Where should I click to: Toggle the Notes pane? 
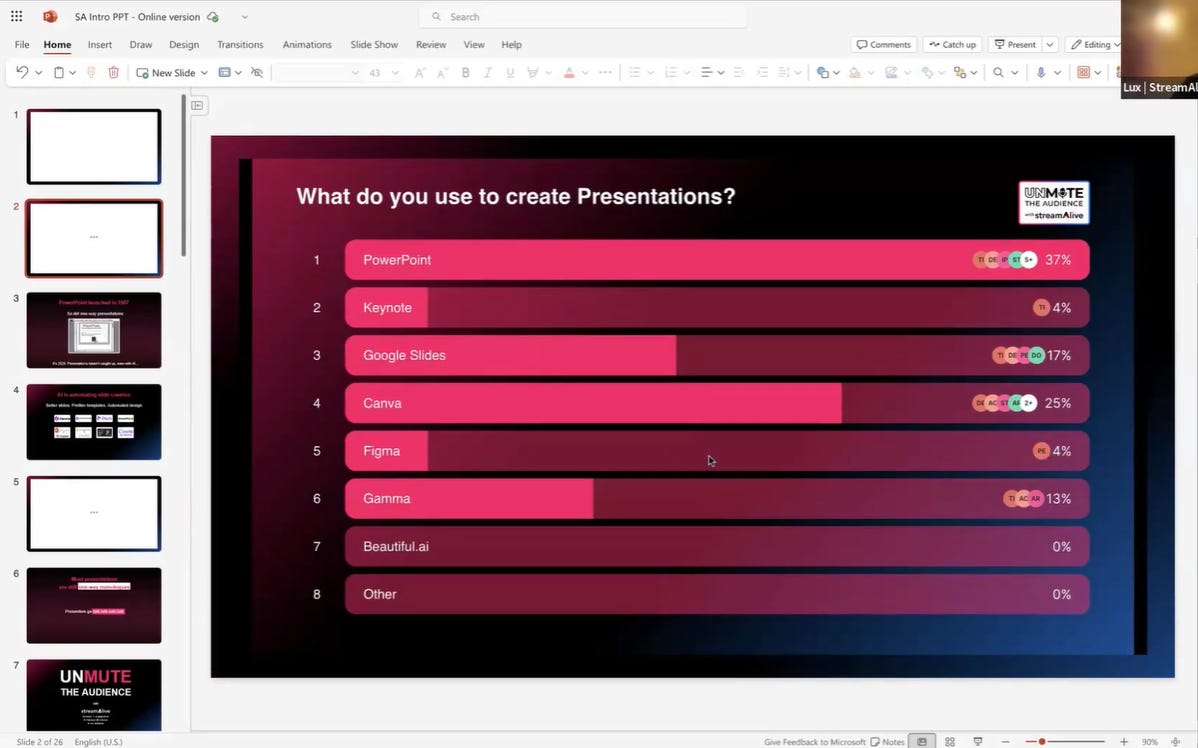pos(887,741)
